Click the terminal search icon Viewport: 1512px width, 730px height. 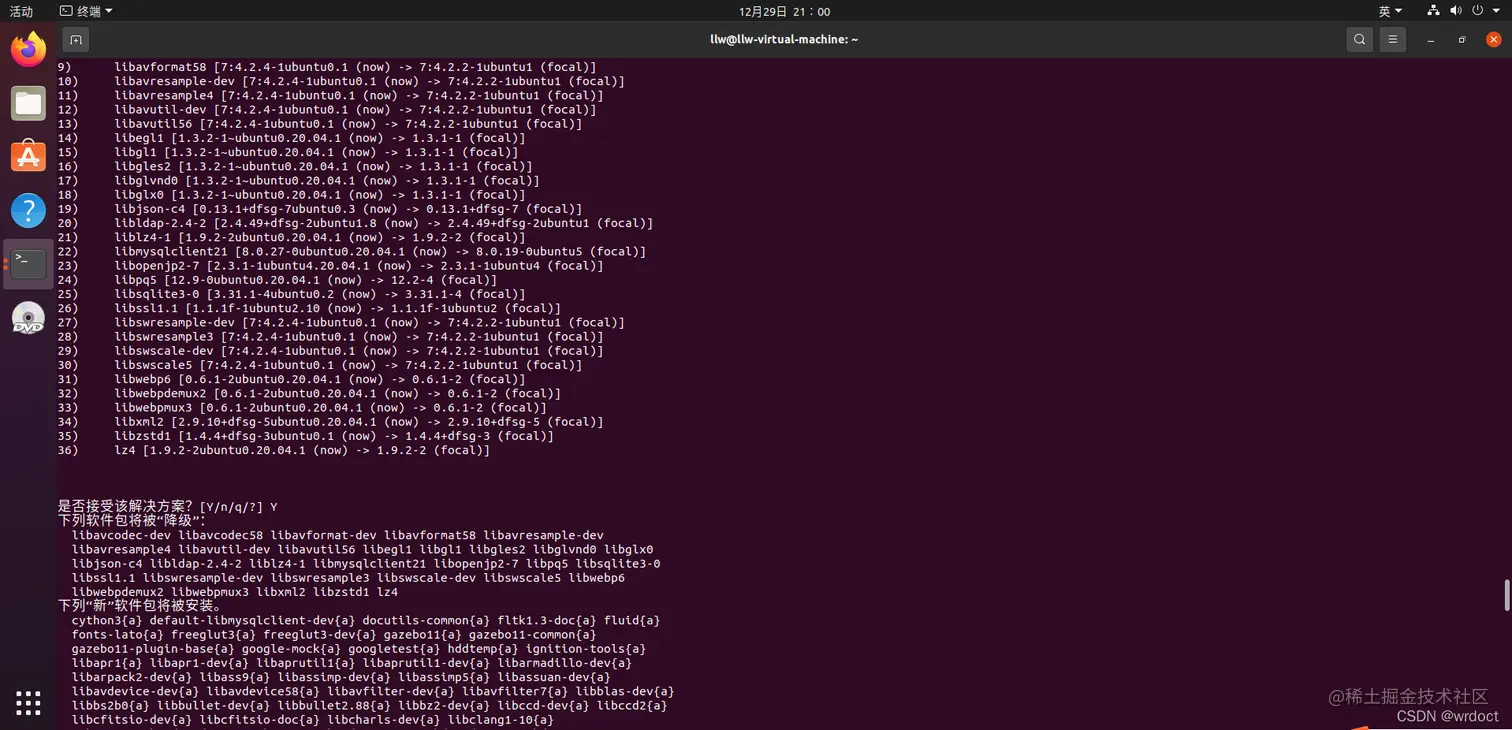click(1359, 39)
